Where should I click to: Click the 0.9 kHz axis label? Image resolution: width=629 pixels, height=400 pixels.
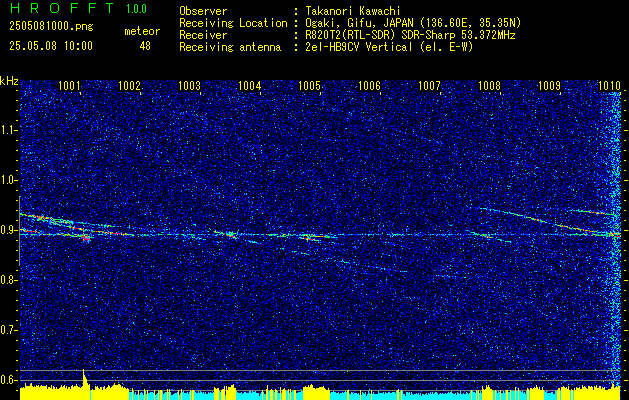9,230
